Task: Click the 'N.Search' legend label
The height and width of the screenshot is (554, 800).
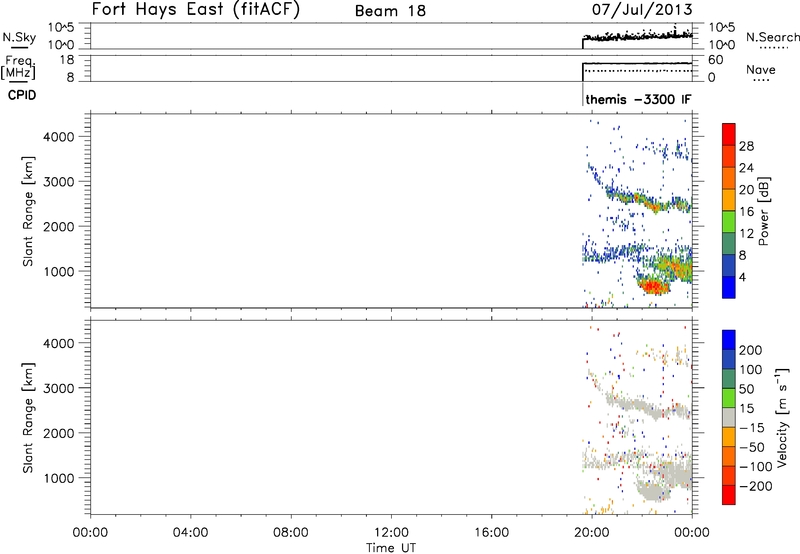Action: tap(772, 37)
